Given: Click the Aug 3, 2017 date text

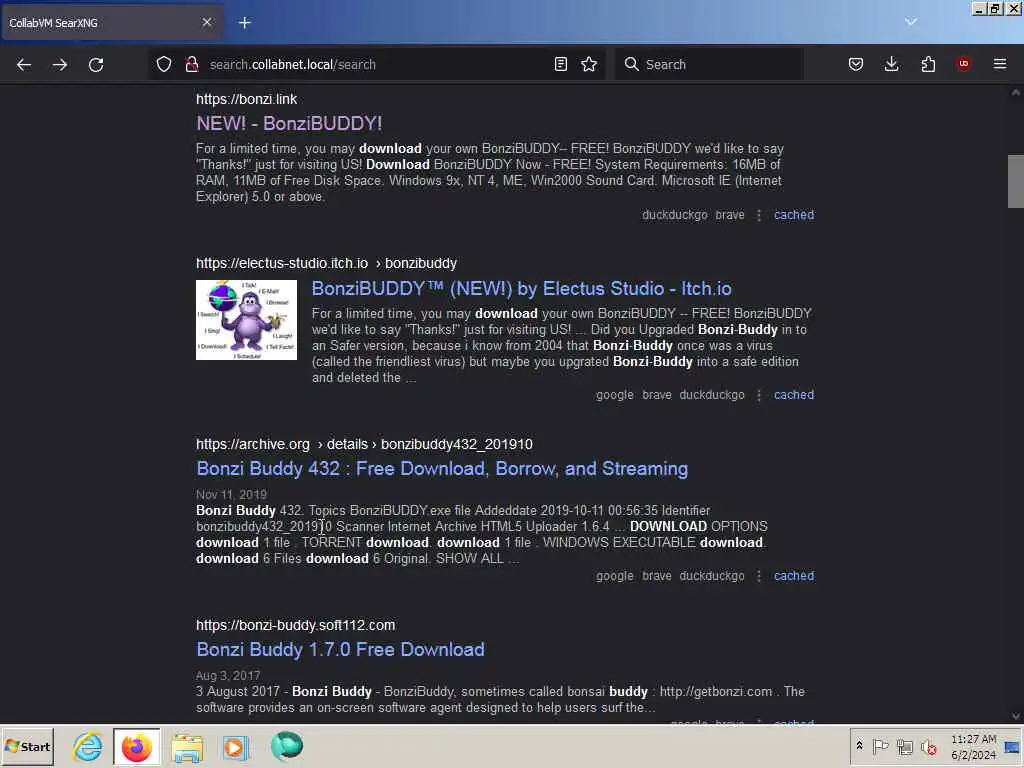Looking at the screenshot, I should coord(228,675).
